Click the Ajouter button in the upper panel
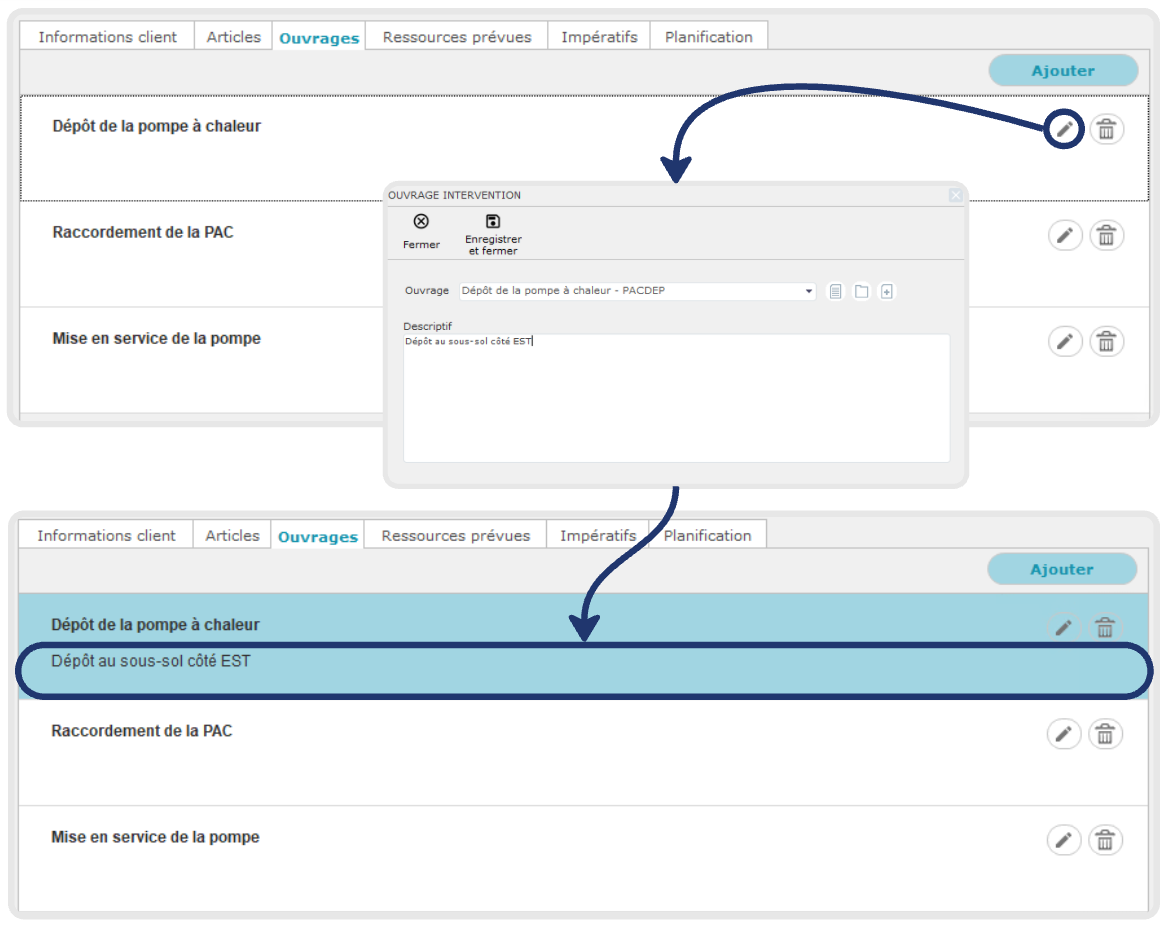 click(x=1063, y=71)
